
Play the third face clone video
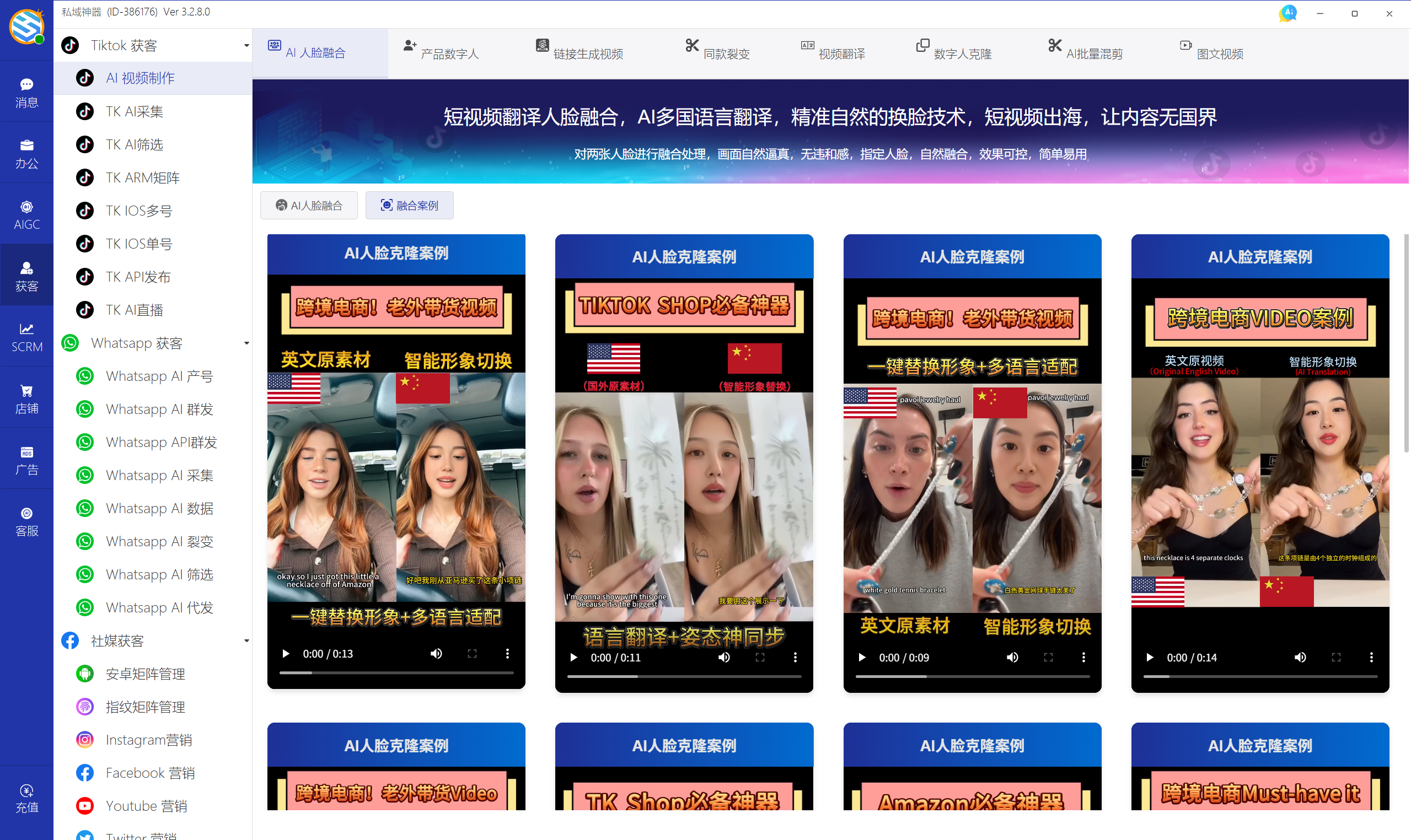point(862,657)
